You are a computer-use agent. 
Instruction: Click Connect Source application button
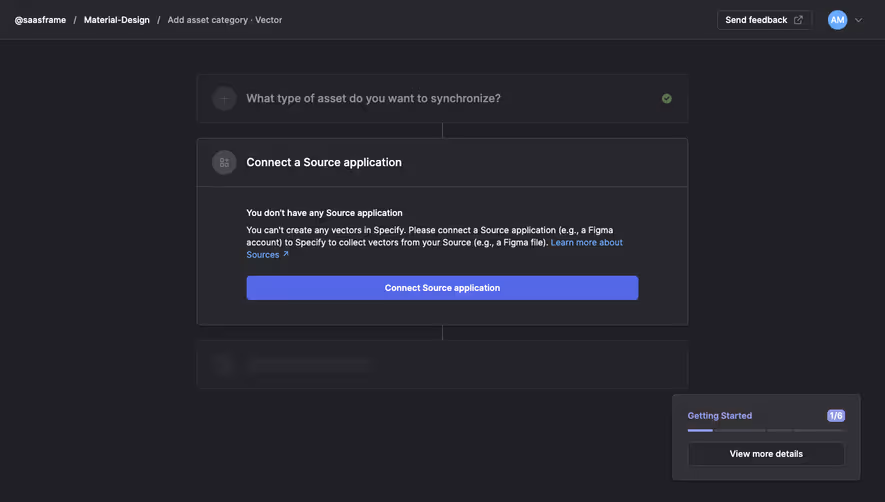442,288
